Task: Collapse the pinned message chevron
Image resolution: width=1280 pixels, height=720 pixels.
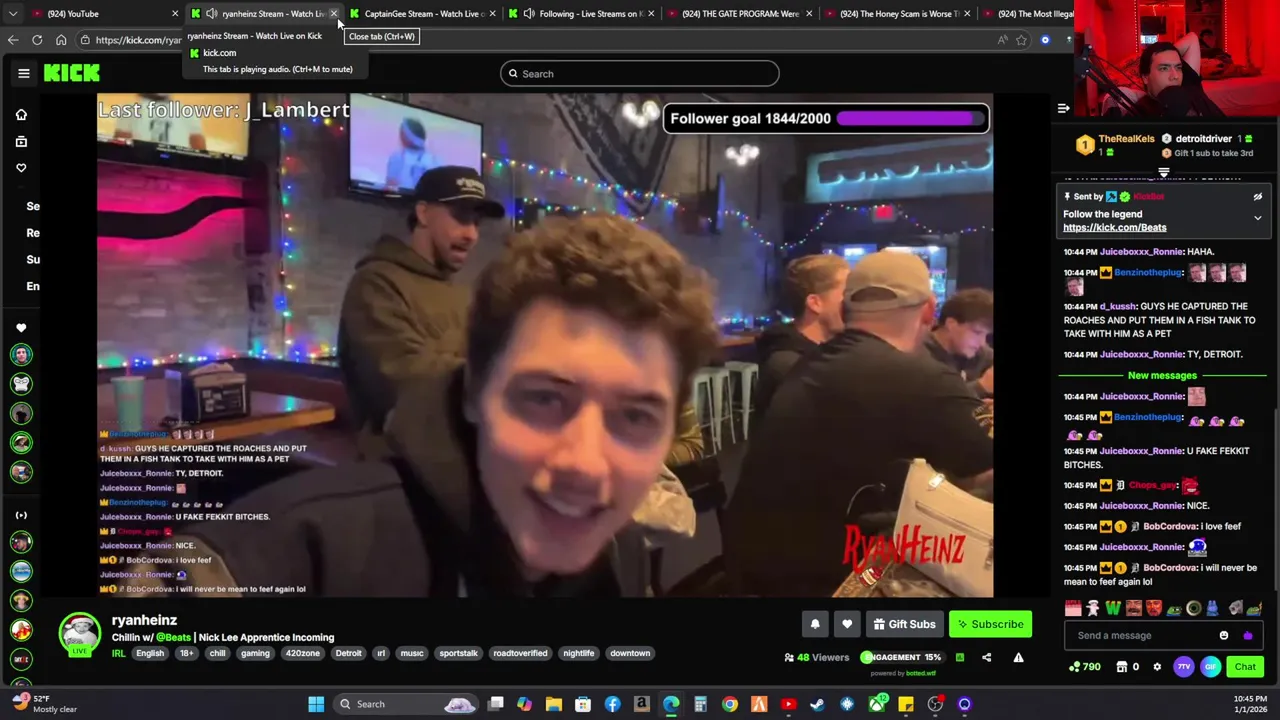Action: (1258, 217)
